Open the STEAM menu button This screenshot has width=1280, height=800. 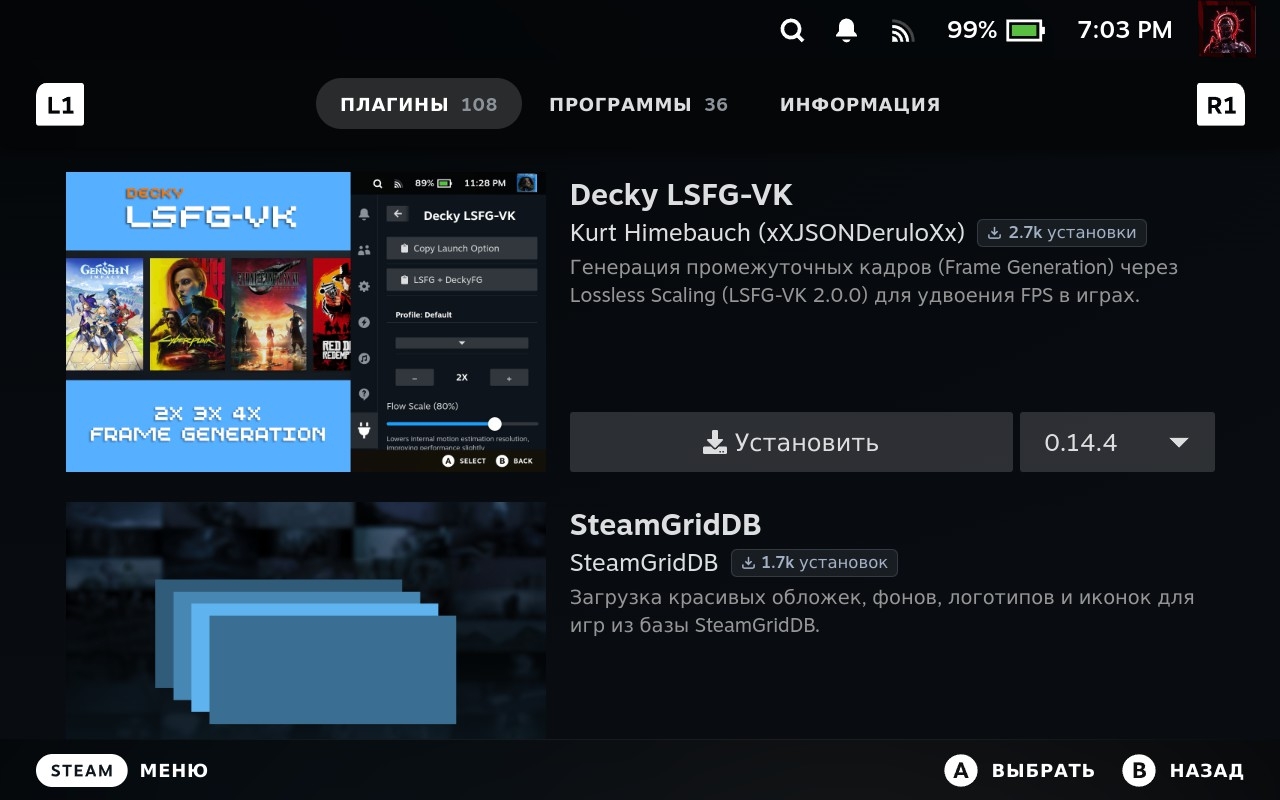pyautogui.click(x=82, y=771)
